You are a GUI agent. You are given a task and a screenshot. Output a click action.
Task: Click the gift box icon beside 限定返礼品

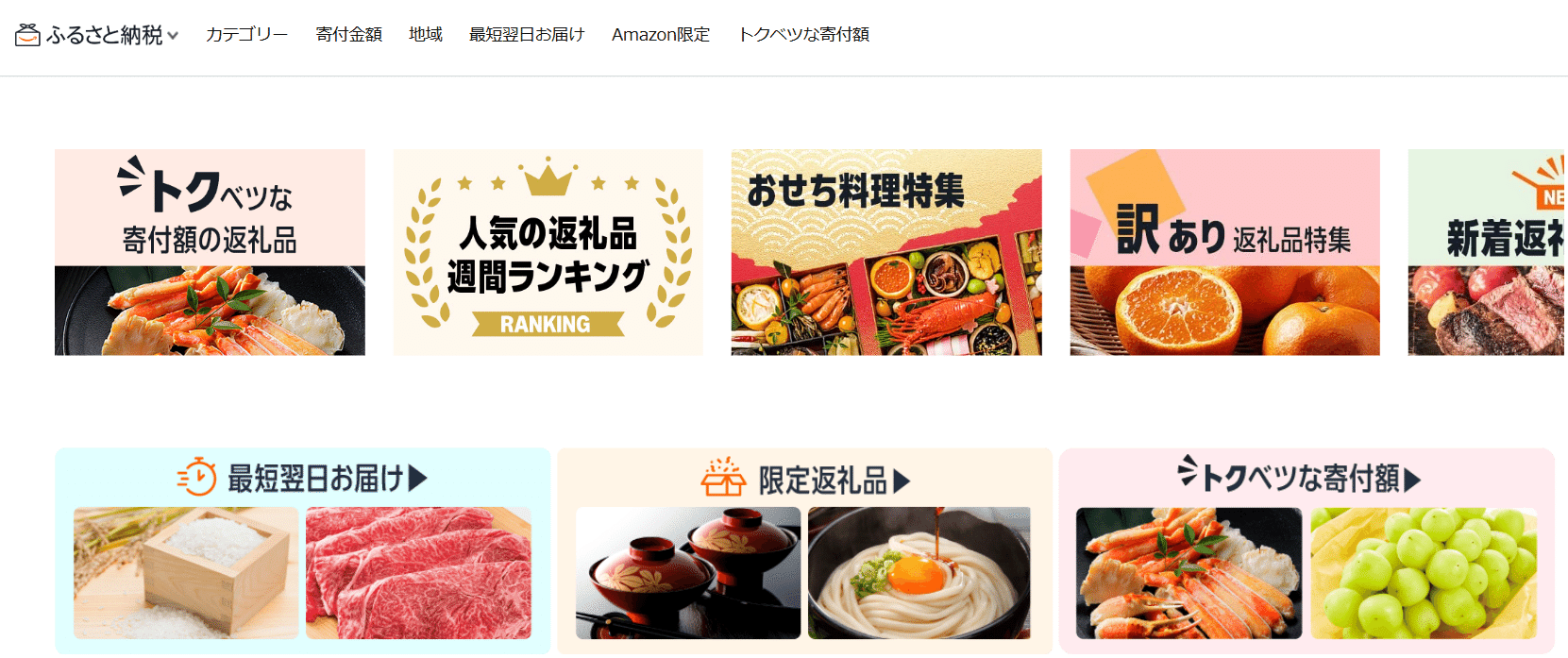click(723, 477)
